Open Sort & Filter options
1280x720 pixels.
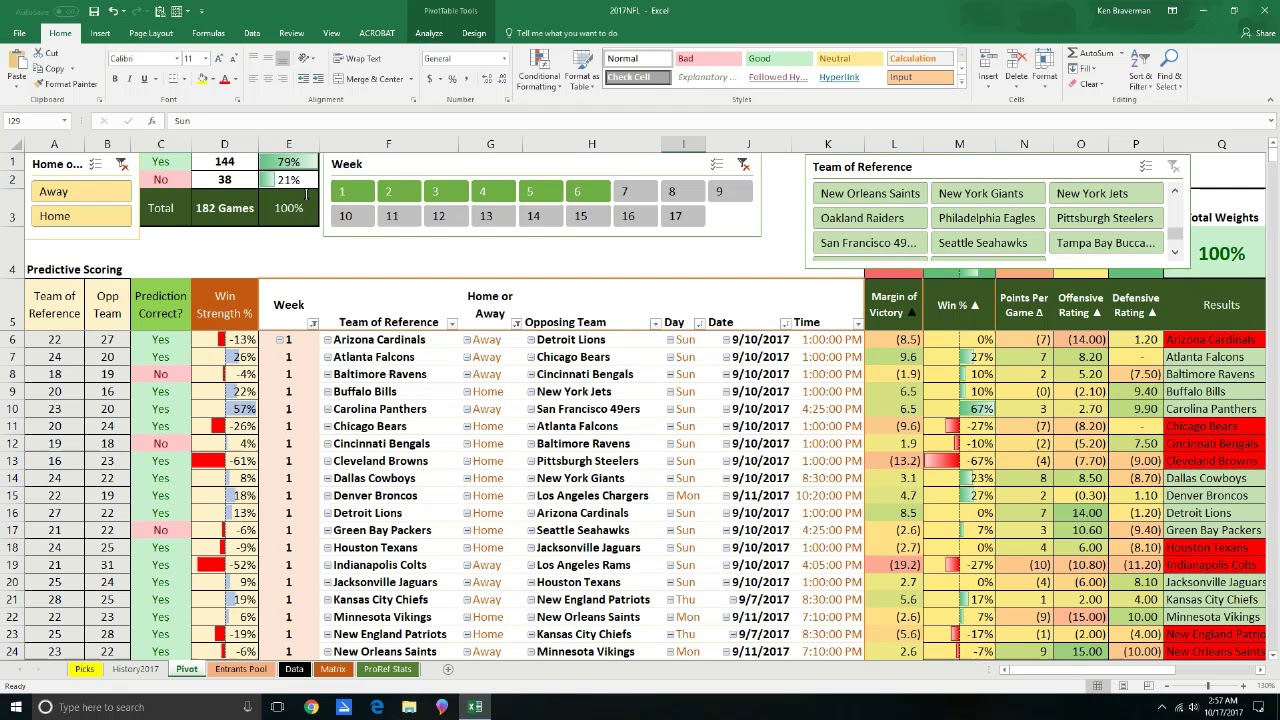tap(1140, 69)
